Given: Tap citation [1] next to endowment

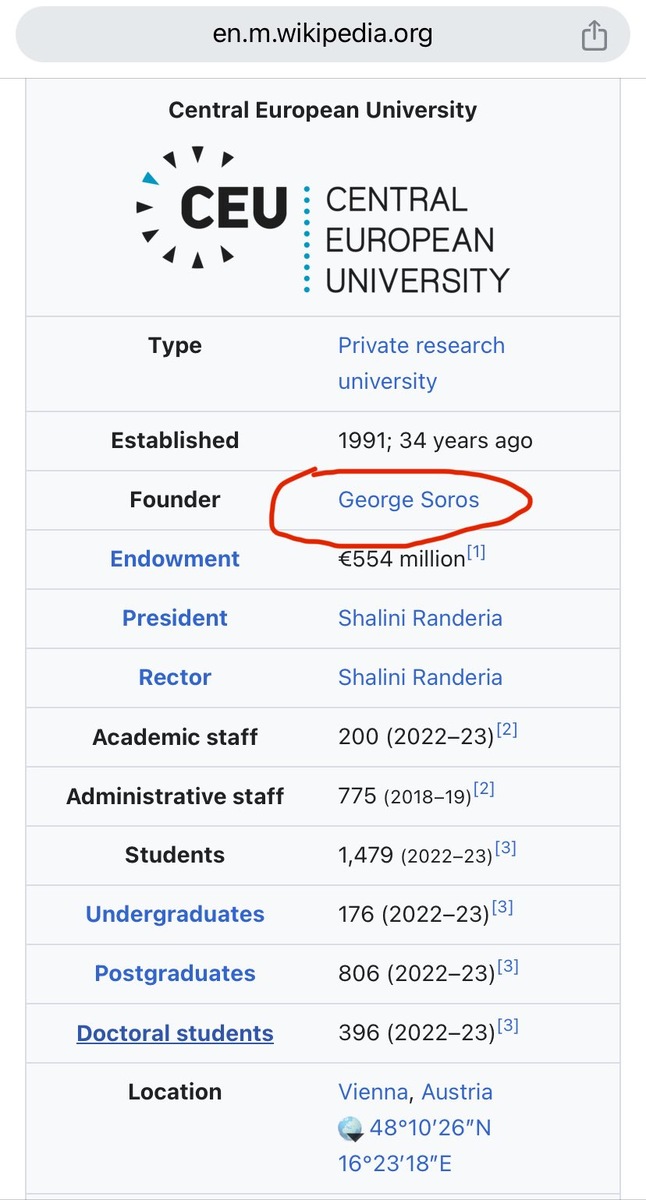Looking at the screenshot, I should coord(476,551).
